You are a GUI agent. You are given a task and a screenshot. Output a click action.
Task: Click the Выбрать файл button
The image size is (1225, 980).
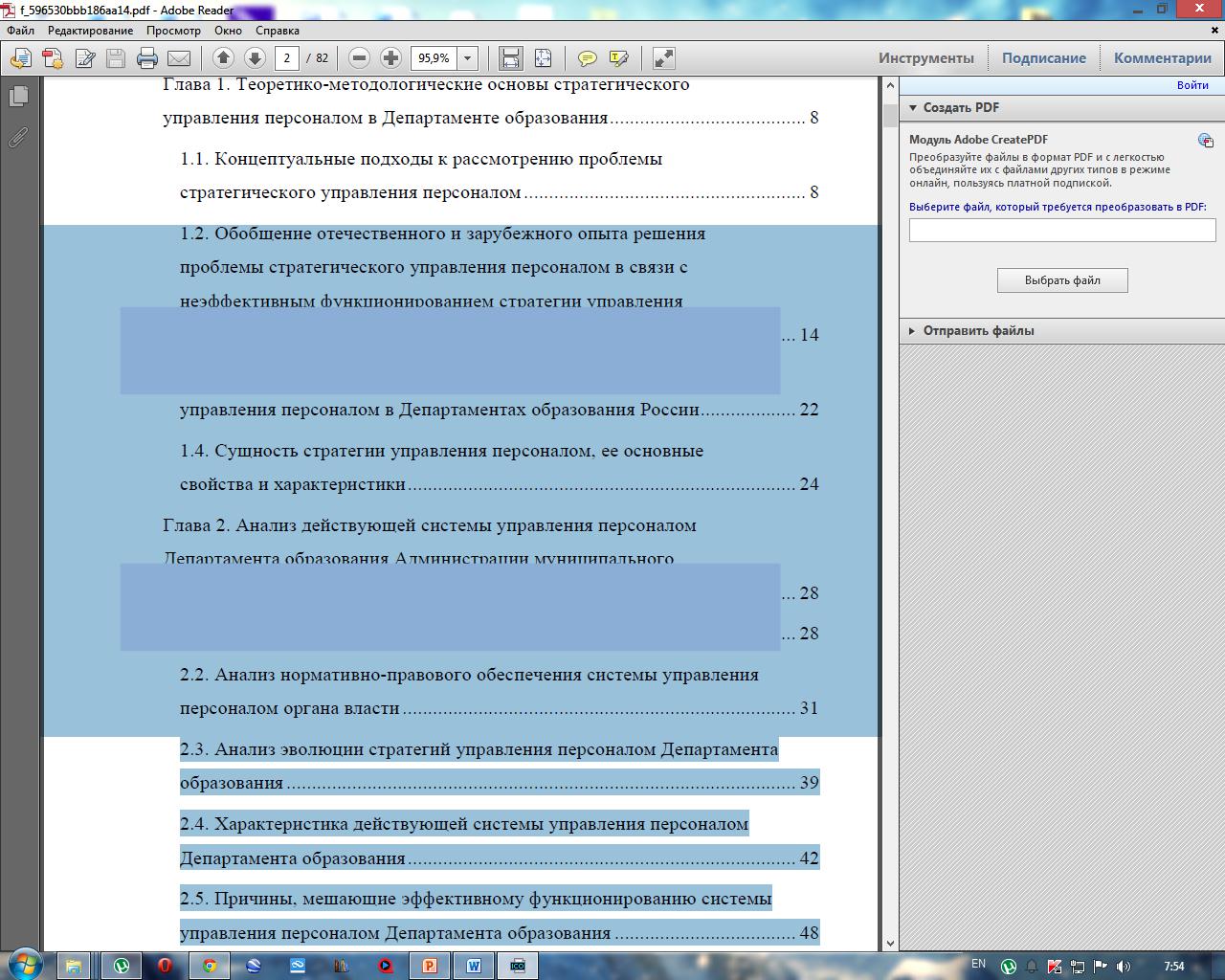(x=1062, y=280)
